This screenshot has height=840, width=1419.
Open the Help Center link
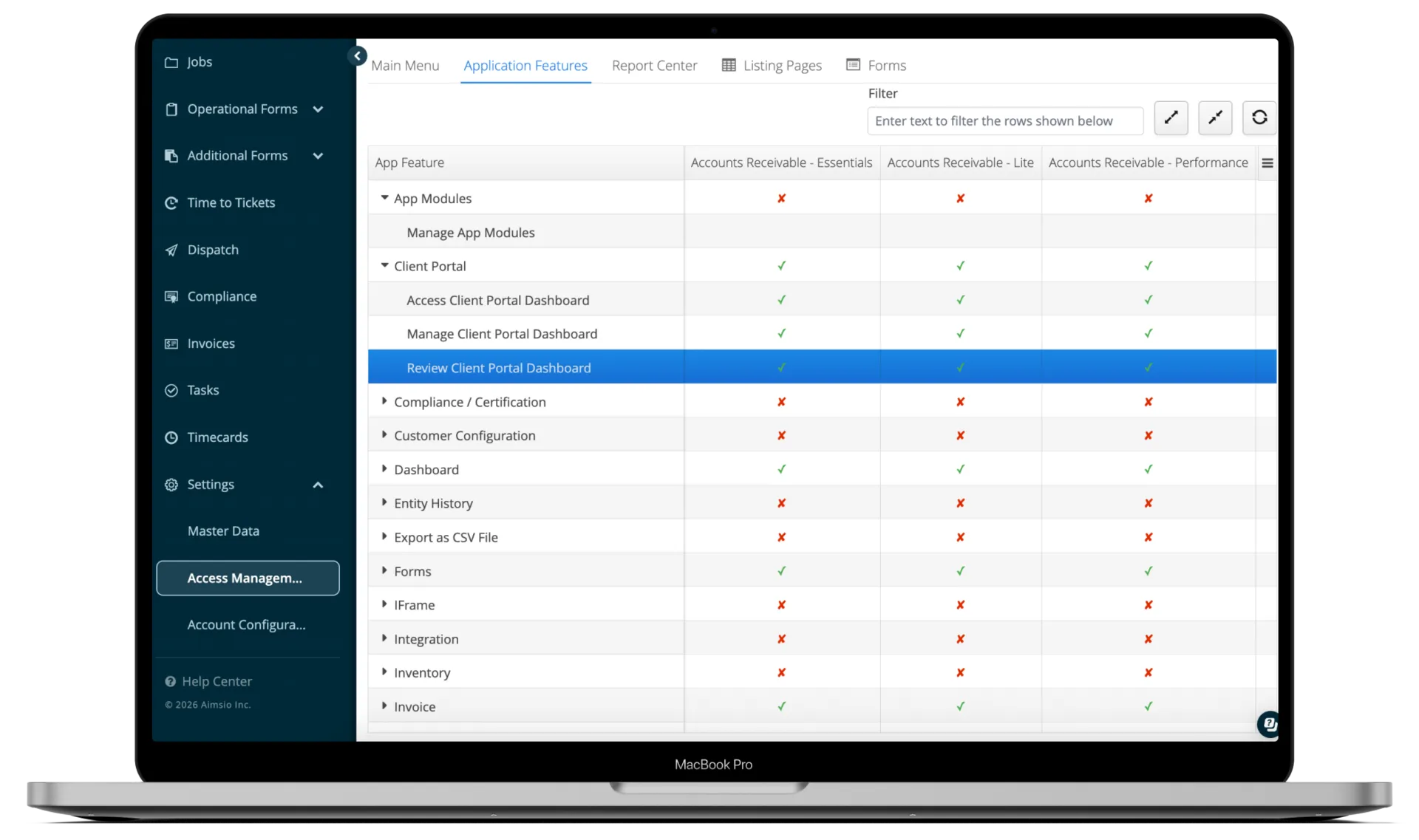pos(208,681)
